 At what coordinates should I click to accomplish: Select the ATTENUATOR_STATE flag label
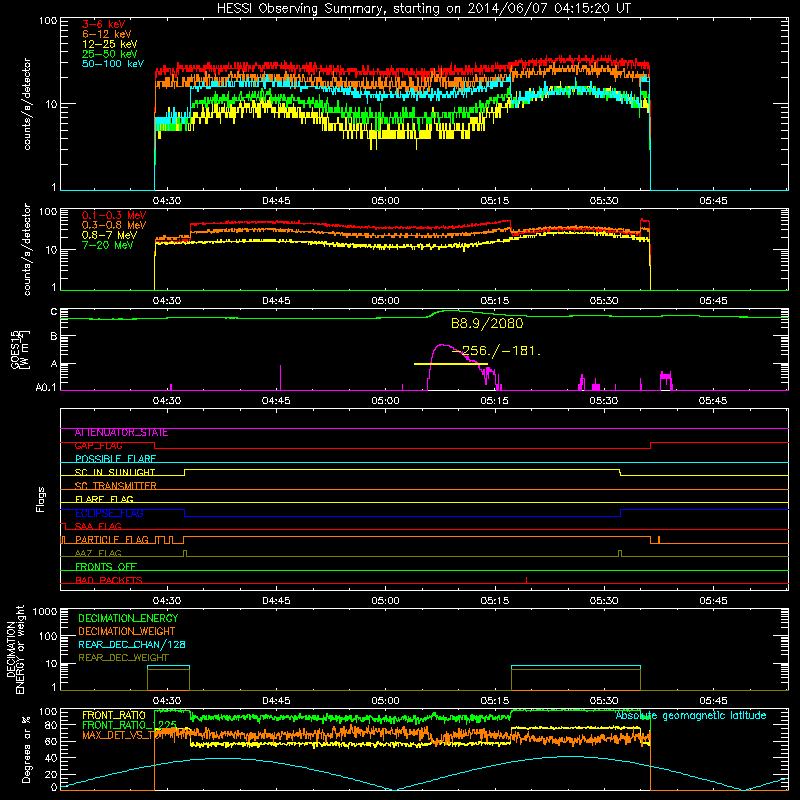click(121, 433)
